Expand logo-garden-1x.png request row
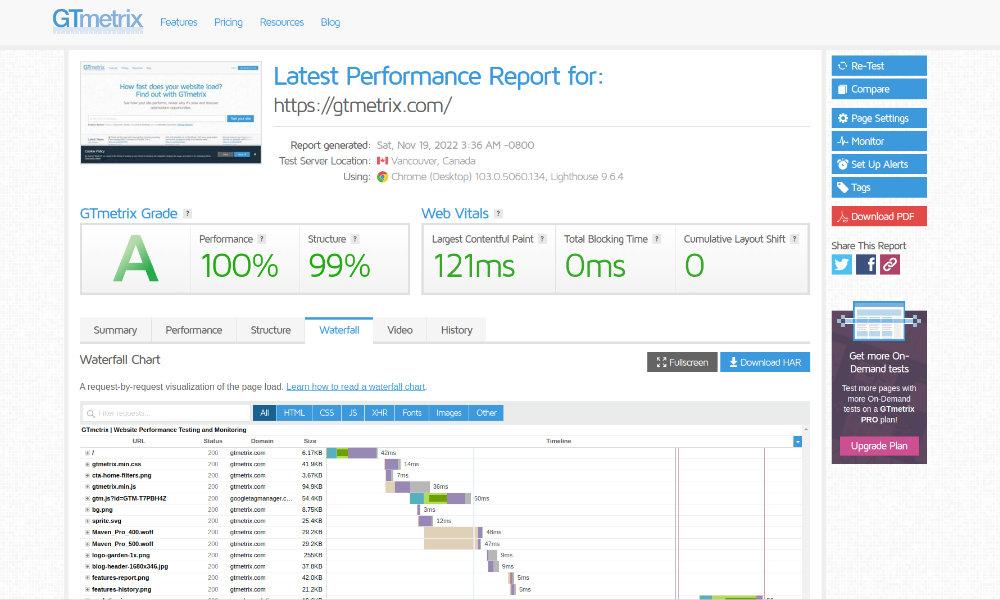Screen dimensions: 1000x600 pos(87,555)
